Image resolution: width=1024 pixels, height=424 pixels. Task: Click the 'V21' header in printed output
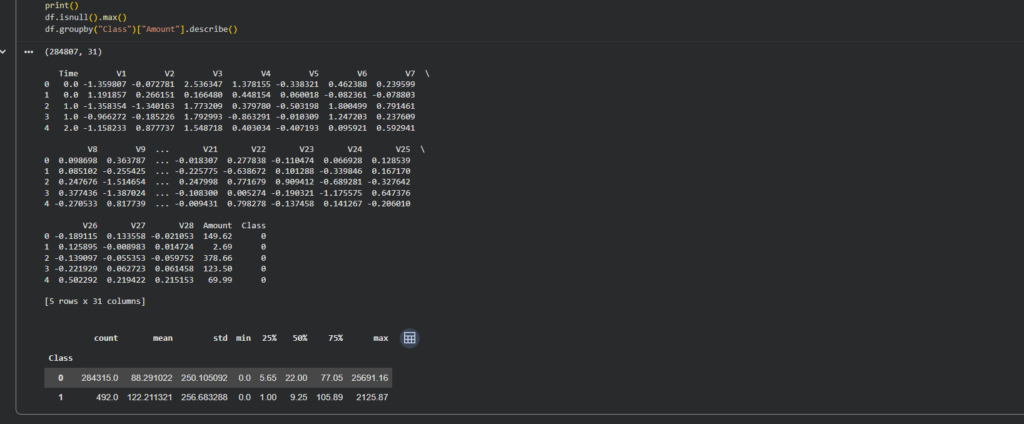point(210,149)
